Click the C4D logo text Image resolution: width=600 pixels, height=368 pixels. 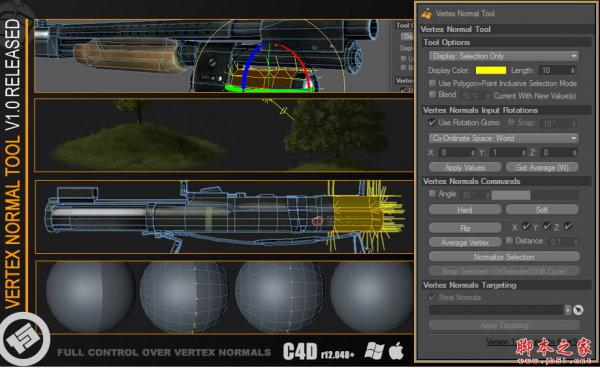(x=300, y=351)
